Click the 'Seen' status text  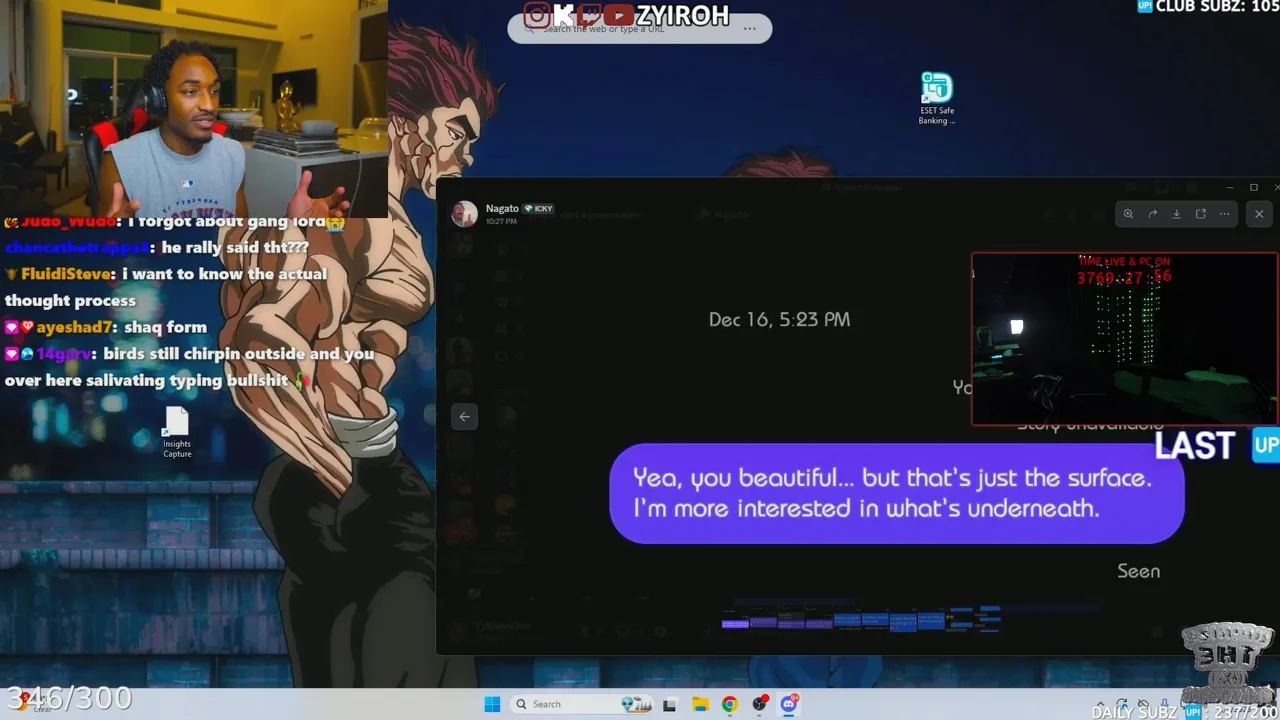(1139, 571)
